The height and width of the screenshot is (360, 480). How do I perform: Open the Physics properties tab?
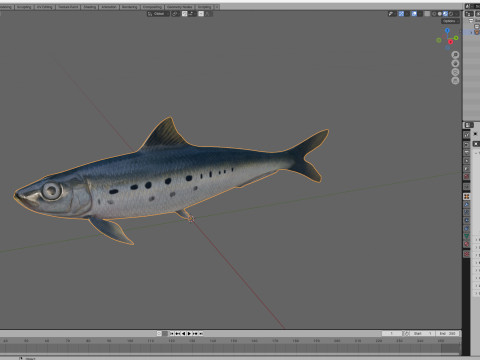point(467,220)
